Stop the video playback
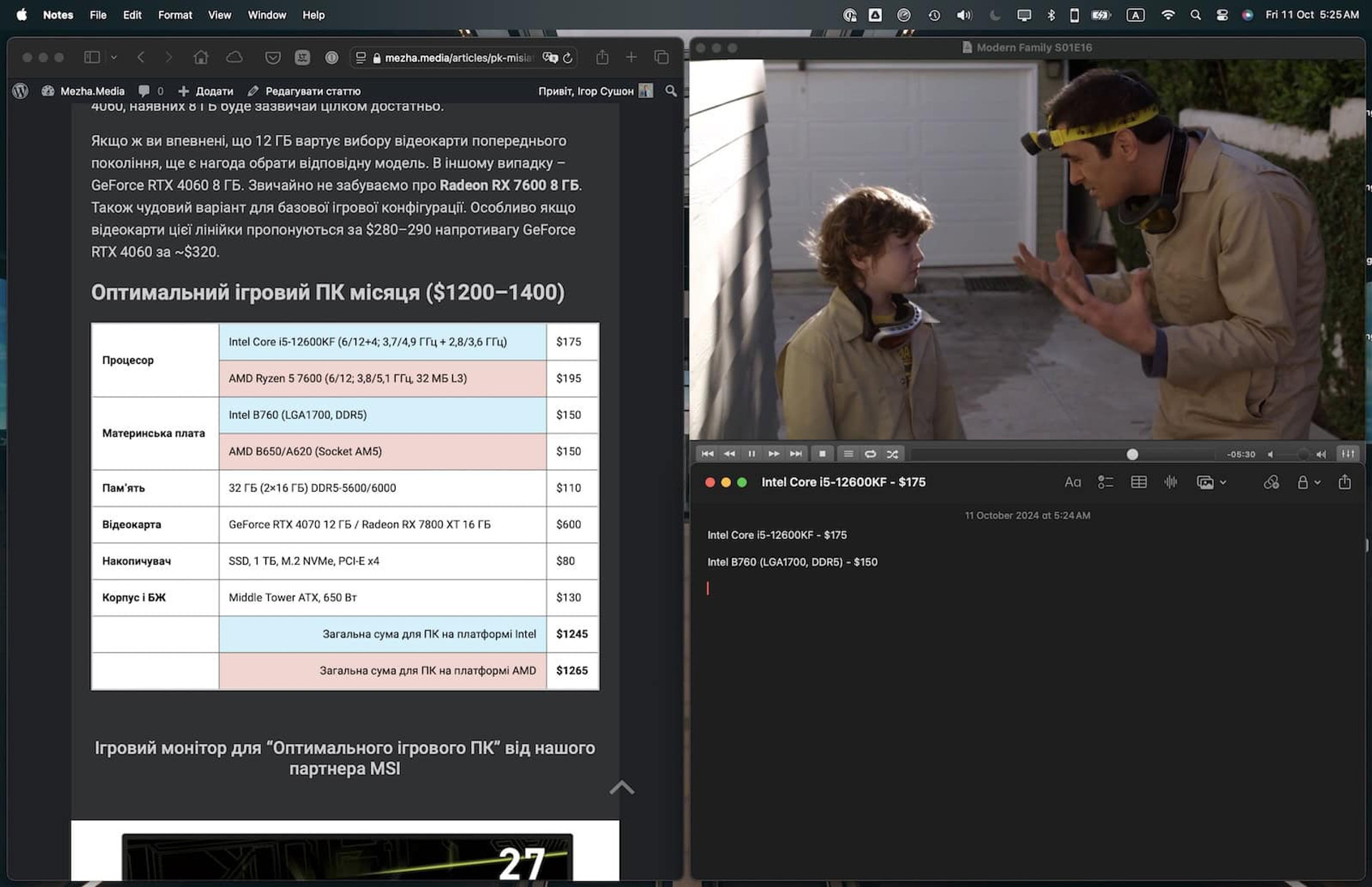 coord(822,454)
